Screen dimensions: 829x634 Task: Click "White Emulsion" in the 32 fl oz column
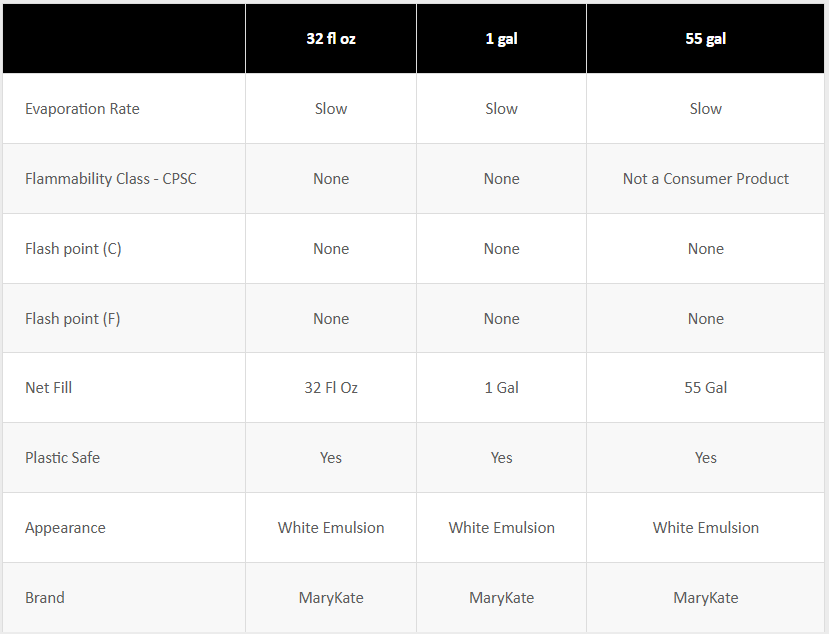[331, 528]
